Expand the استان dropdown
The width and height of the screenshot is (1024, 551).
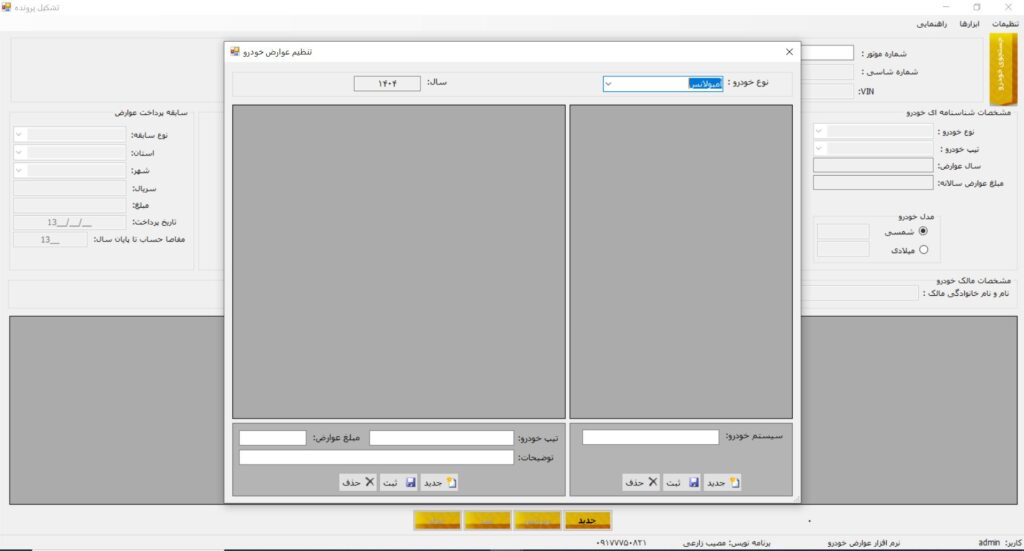click(x=20, y=153)
